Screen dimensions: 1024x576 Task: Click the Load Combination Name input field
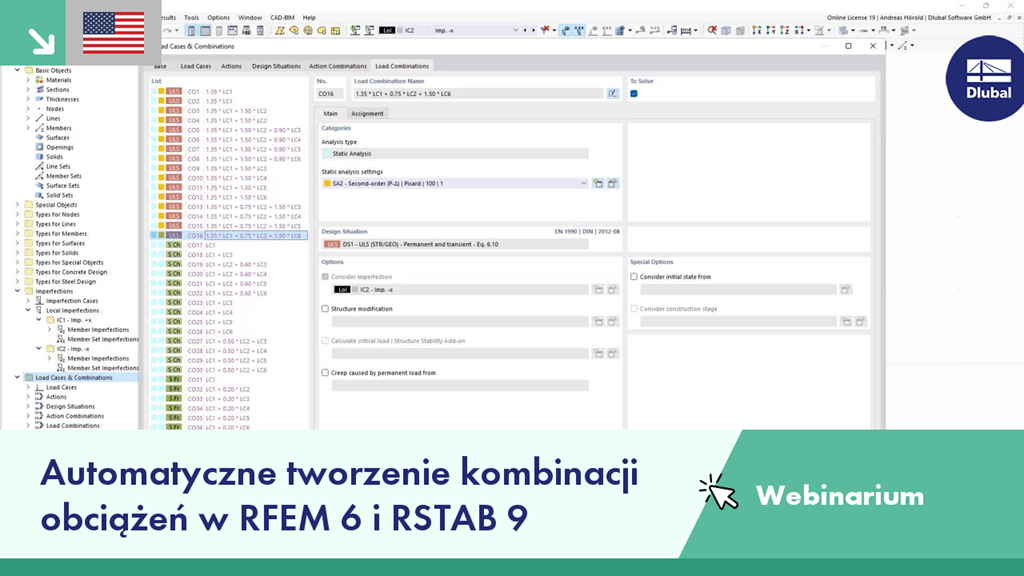[478, 94]
